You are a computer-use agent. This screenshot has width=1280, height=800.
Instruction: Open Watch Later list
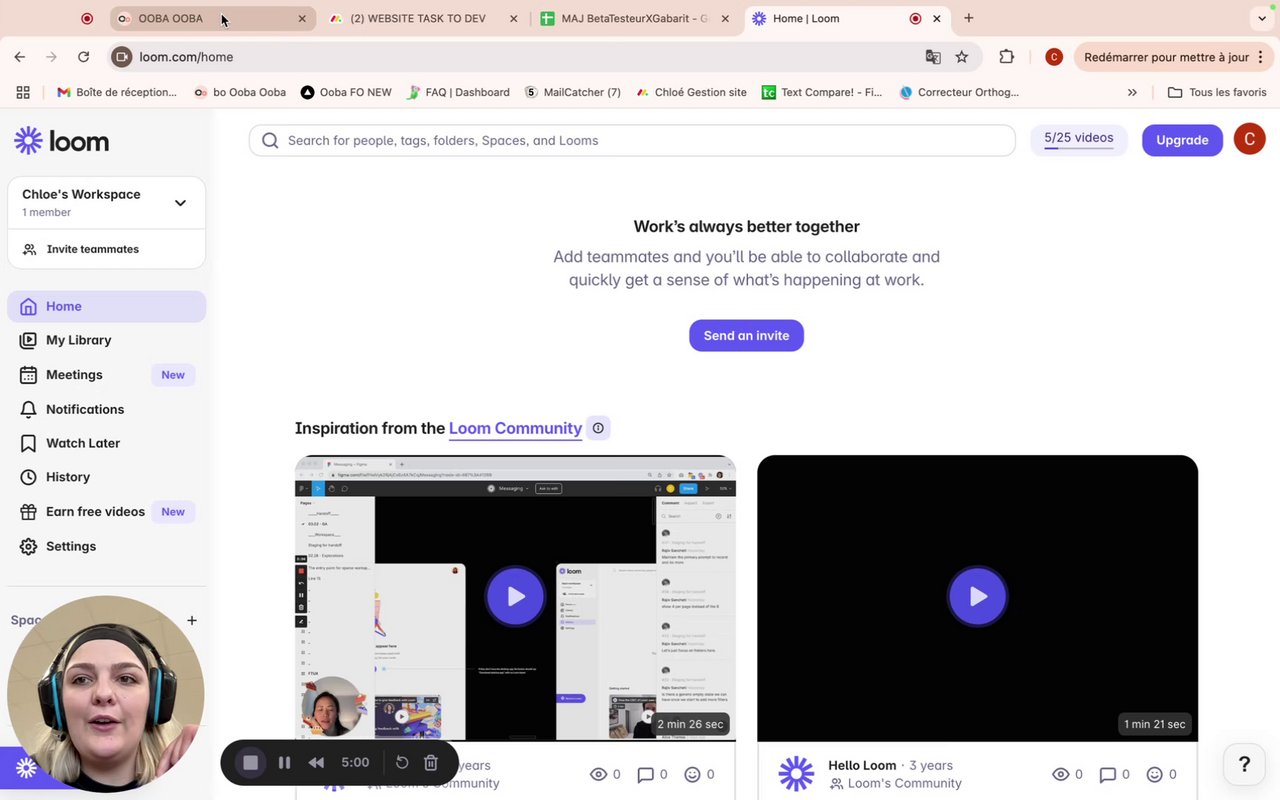tap(107, 443)
